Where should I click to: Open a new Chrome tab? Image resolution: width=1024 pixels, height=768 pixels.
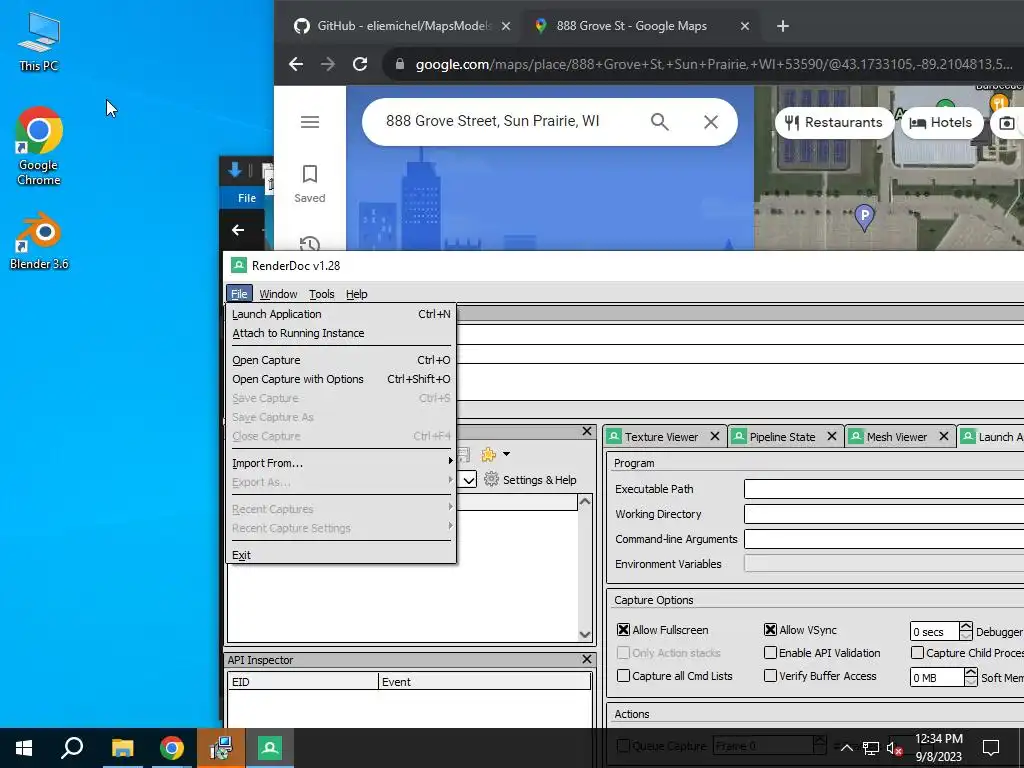[783, 26]
